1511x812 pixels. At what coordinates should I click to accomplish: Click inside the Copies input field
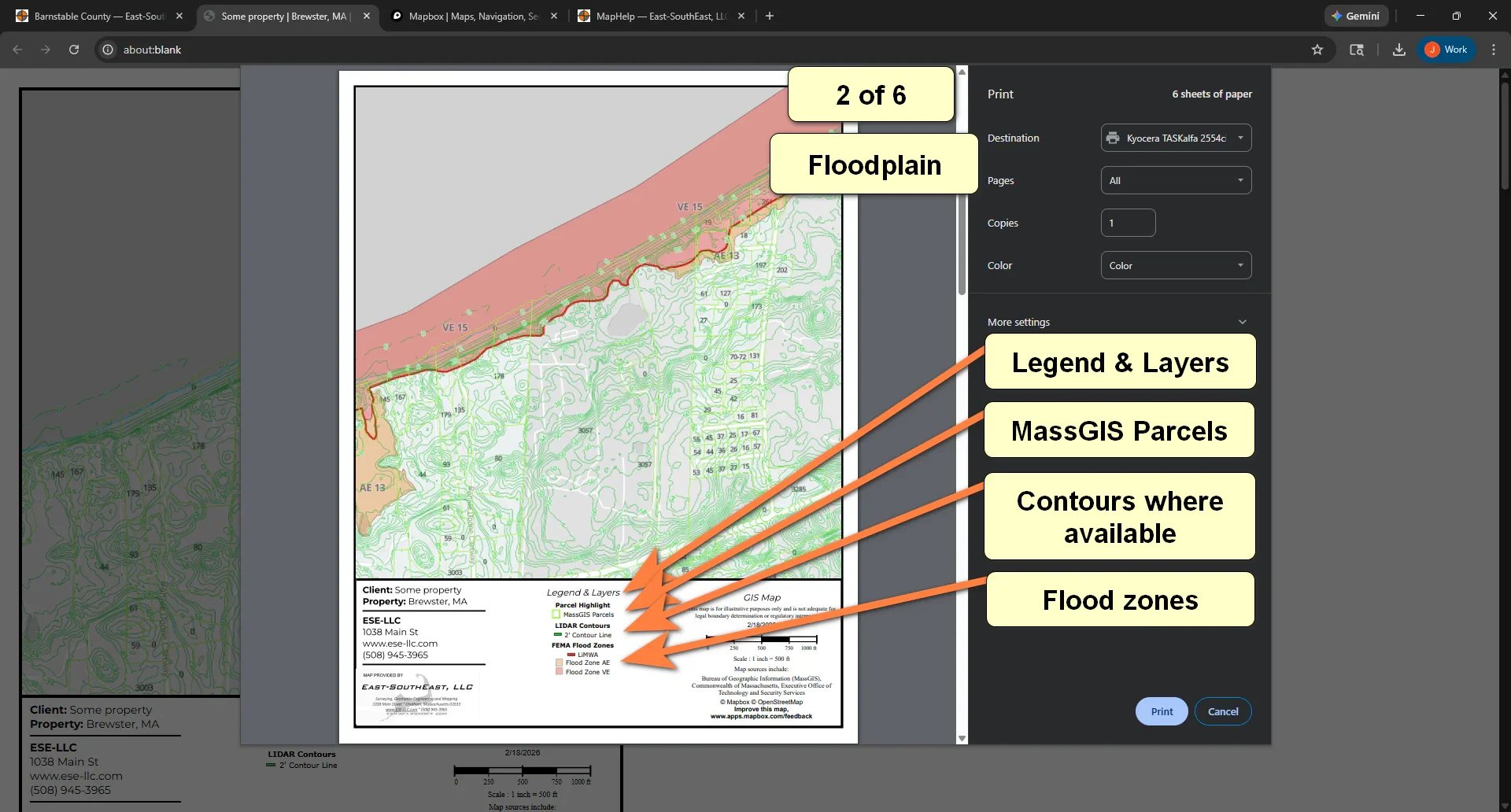click(1128, 223)
